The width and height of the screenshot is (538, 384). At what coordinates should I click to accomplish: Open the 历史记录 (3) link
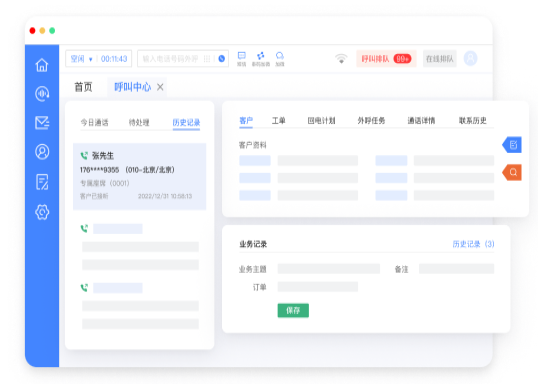[473, 244]
